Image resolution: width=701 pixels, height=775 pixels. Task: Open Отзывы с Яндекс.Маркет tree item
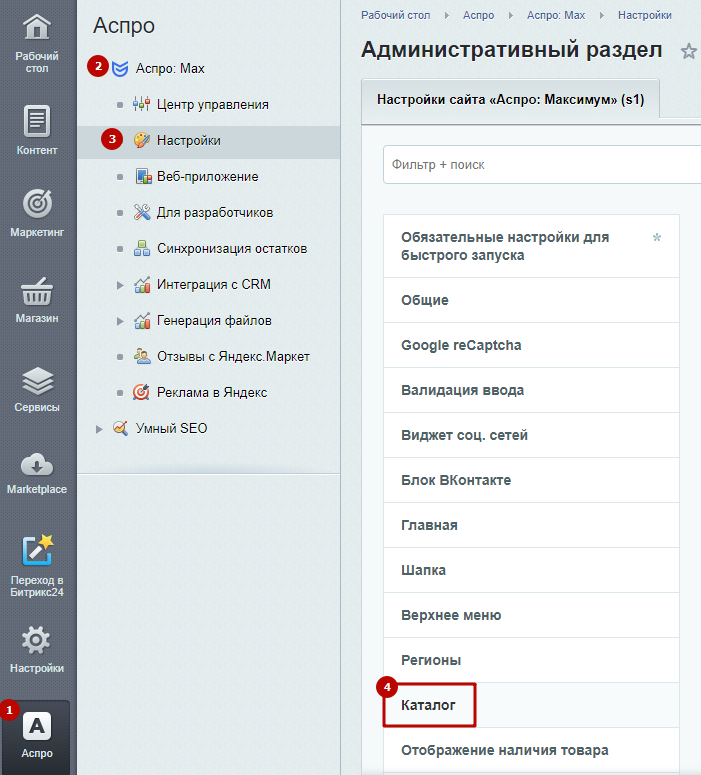233,357
